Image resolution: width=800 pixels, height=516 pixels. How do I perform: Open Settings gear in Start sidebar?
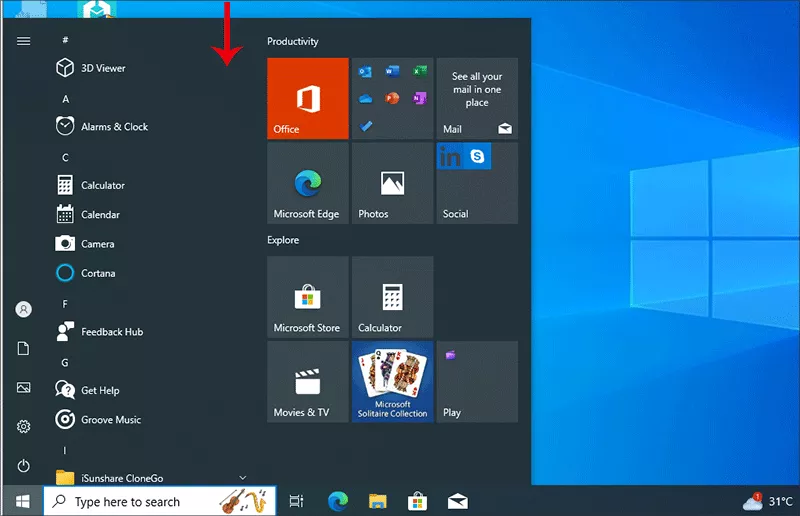[23, 427]
